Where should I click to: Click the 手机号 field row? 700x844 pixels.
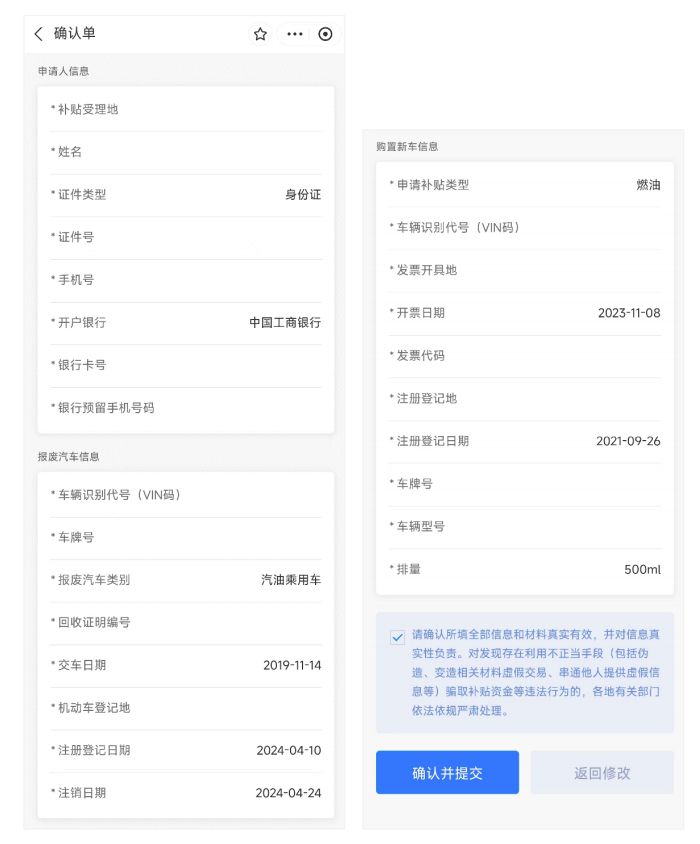pyautogui.click(x=185, y=280)
